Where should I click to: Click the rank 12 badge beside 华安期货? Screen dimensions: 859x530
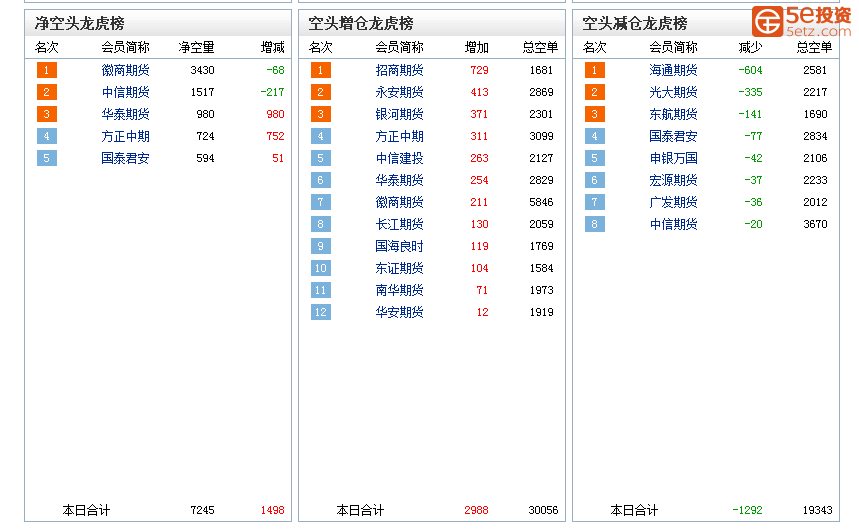pyautogui.click(x=320, y=312)
